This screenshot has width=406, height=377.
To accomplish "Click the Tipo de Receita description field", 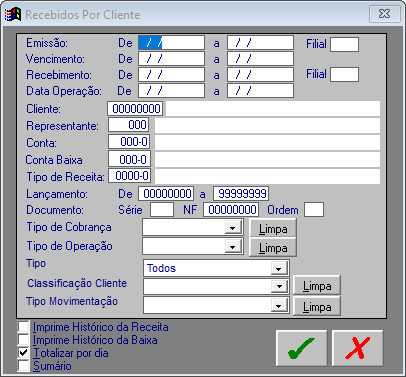I will (267, 176).
